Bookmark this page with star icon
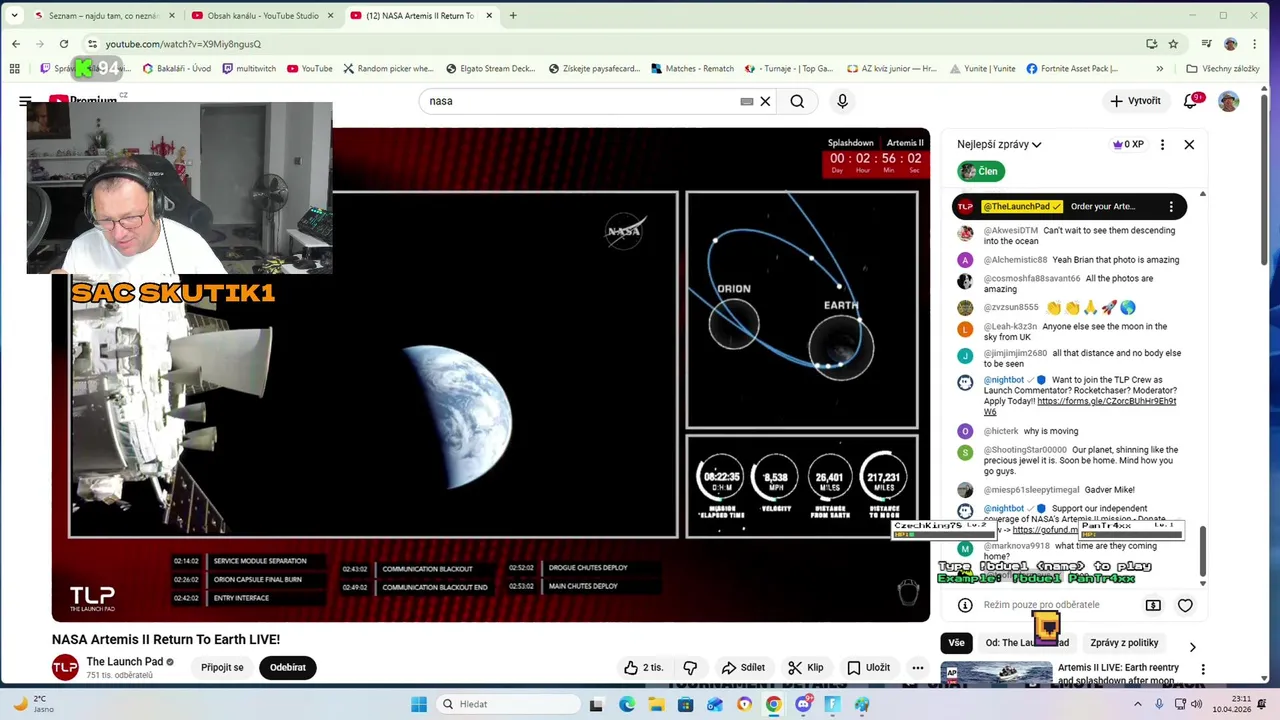The image size is (1280, 720). click(1173, 44)
